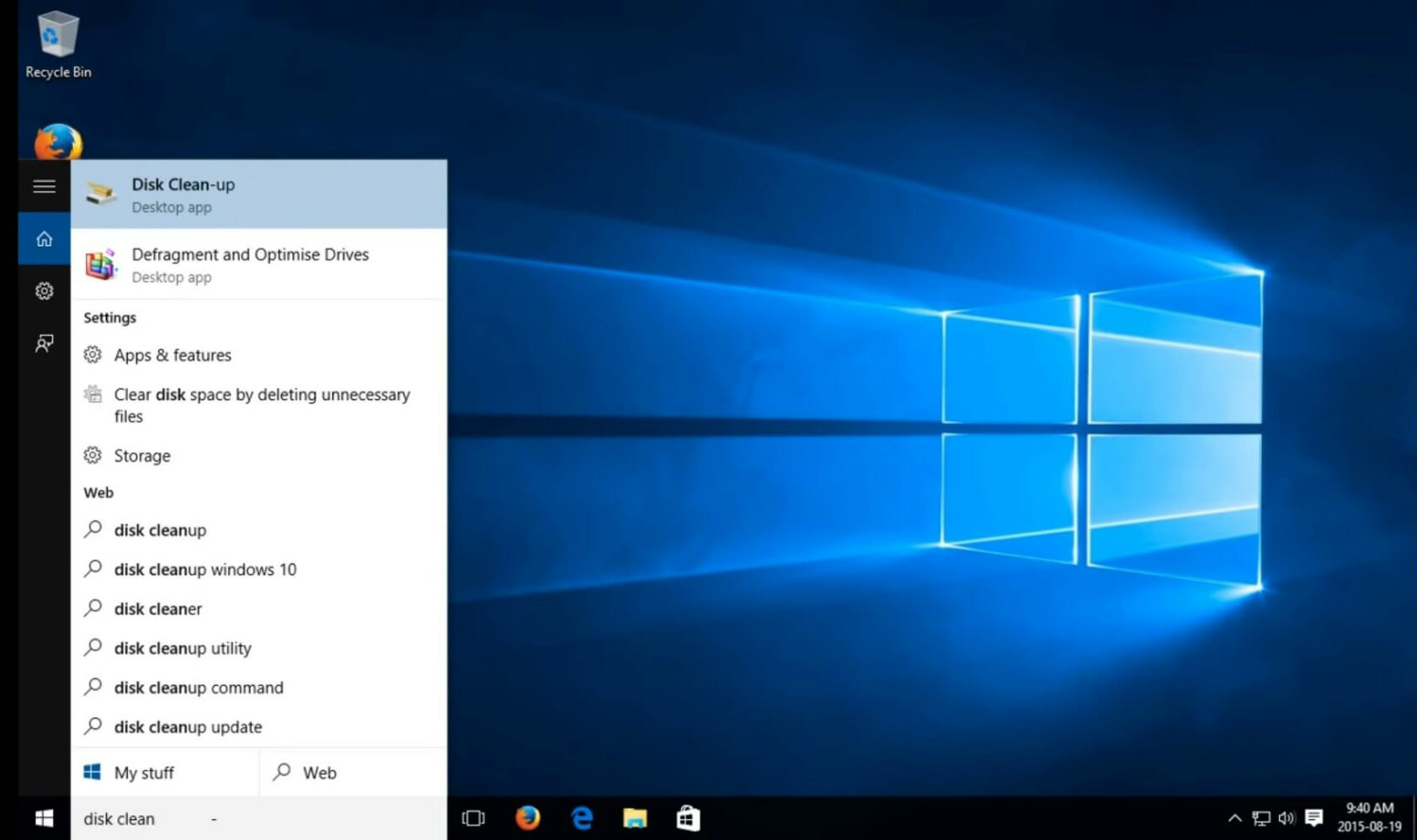Launch Microsoft Edge from the taskbar
The width and height of the screenshot is (1417, 840).
[582, 818]
